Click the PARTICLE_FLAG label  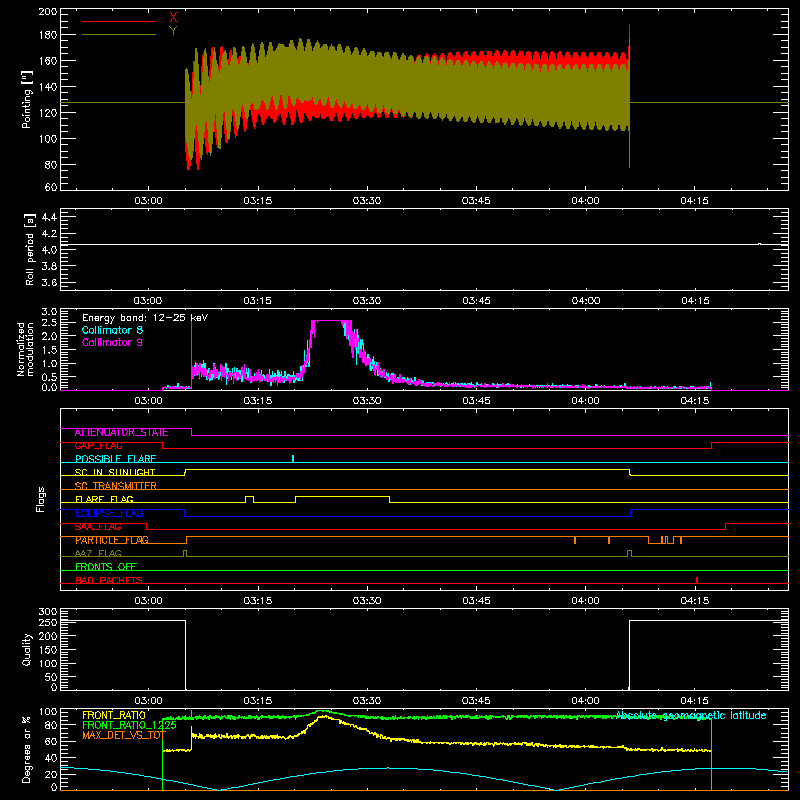tap(112, 540)
